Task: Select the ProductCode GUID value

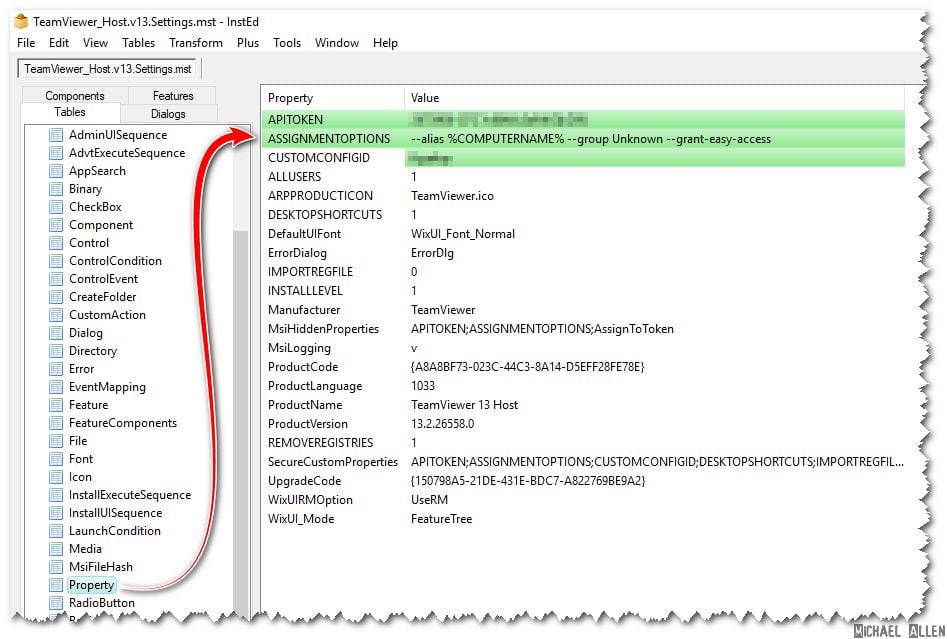Action: pos(527,367)
